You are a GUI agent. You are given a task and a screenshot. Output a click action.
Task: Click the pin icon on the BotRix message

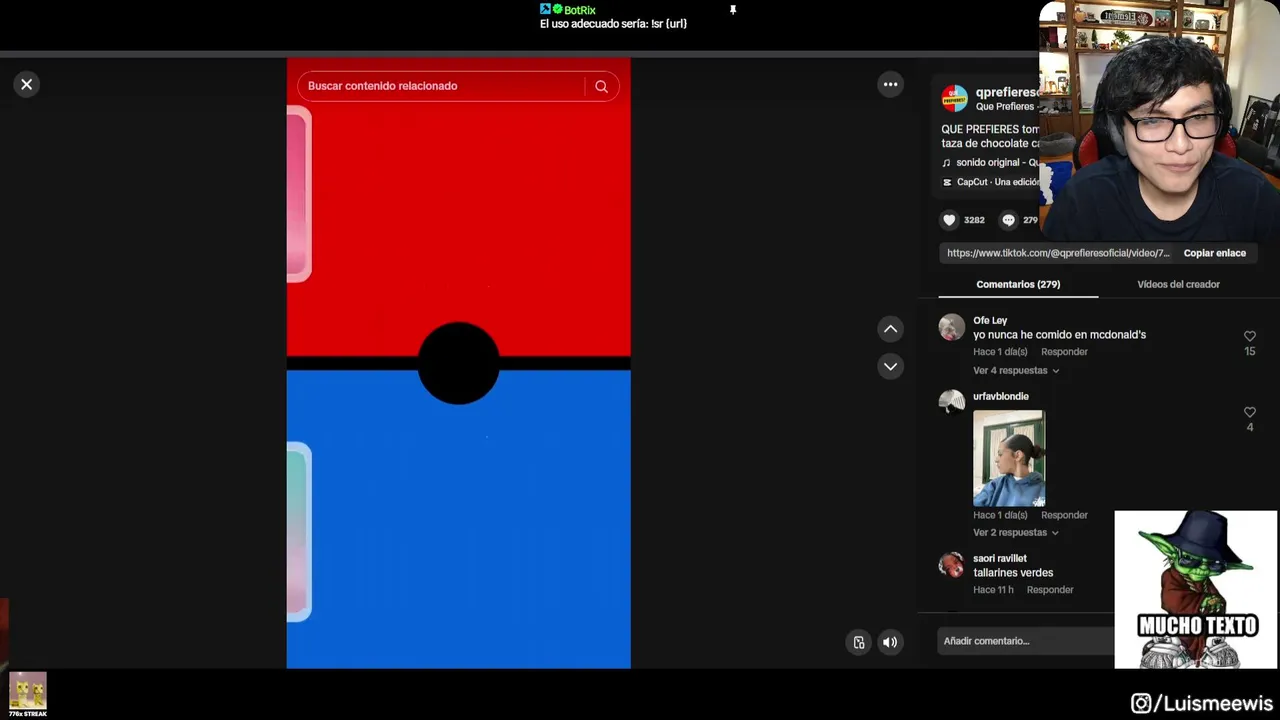coord(733,10)
